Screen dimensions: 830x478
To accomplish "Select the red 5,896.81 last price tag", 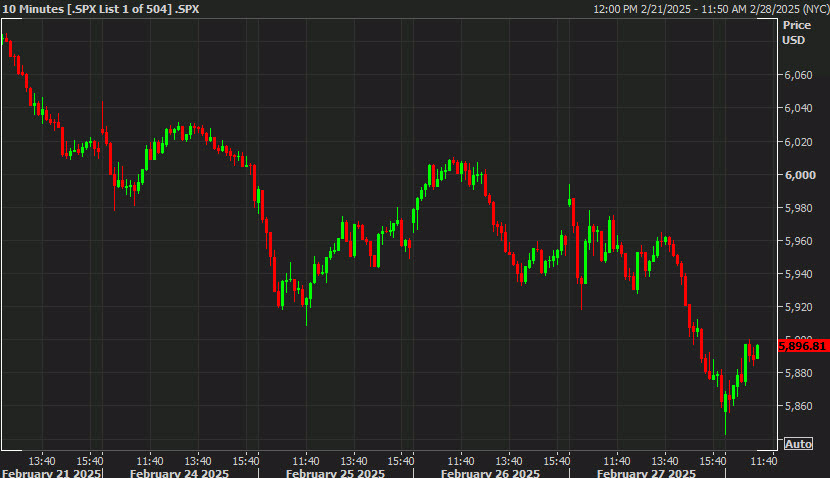I will [803, 346].
